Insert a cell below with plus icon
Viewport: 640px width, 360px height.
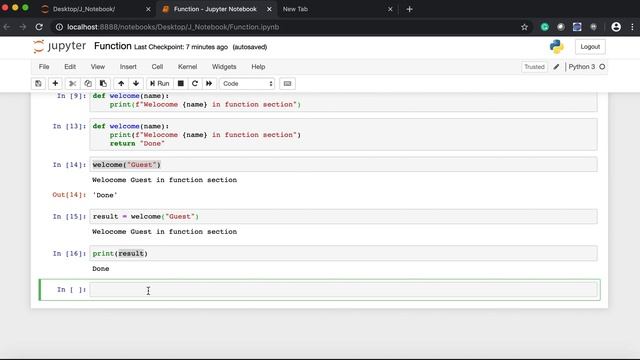[x=55, y=83]
